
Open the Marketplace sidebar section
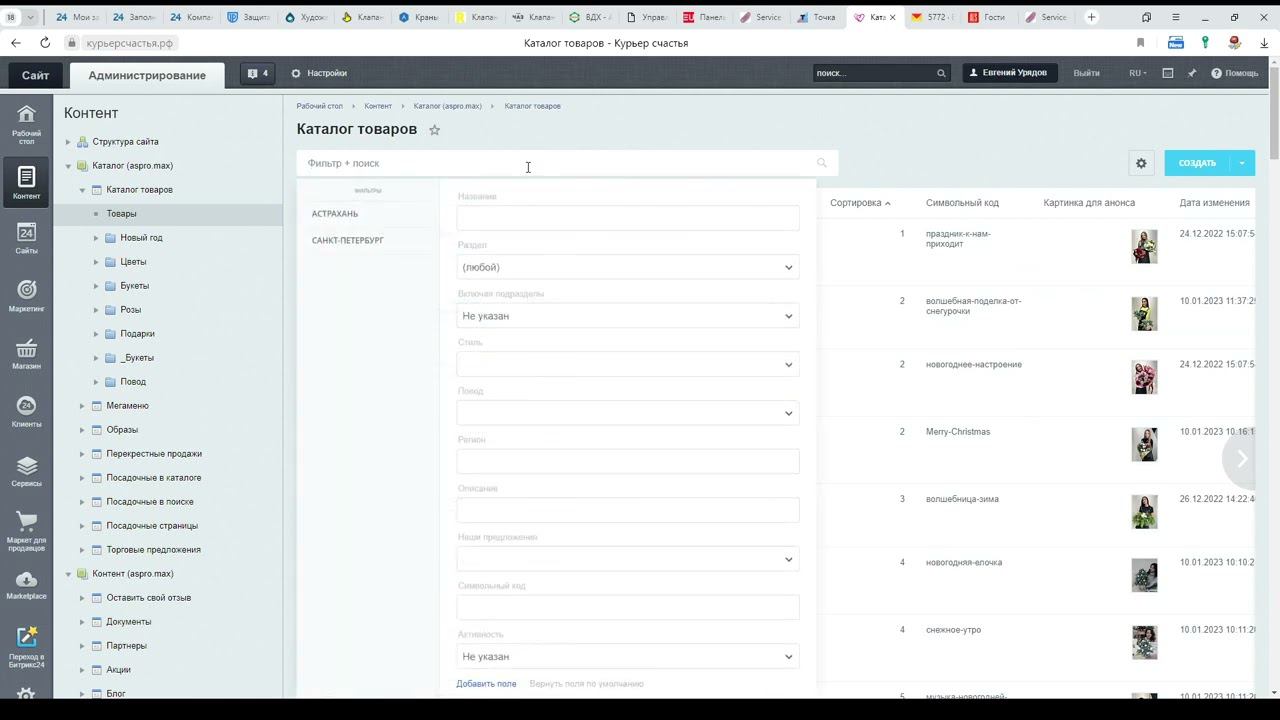[x=26, y=586]
